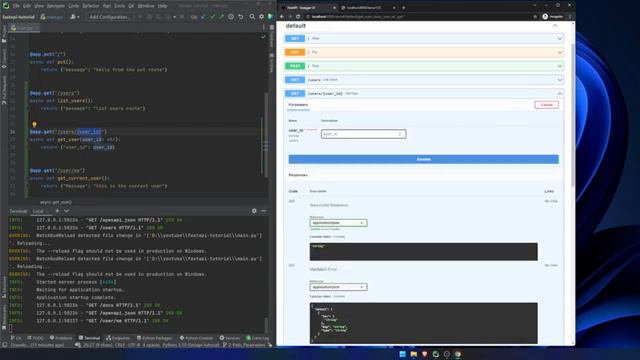Open the Refactor menu in PyCharm
Viewport: 640px width, 360px height.
91,6
